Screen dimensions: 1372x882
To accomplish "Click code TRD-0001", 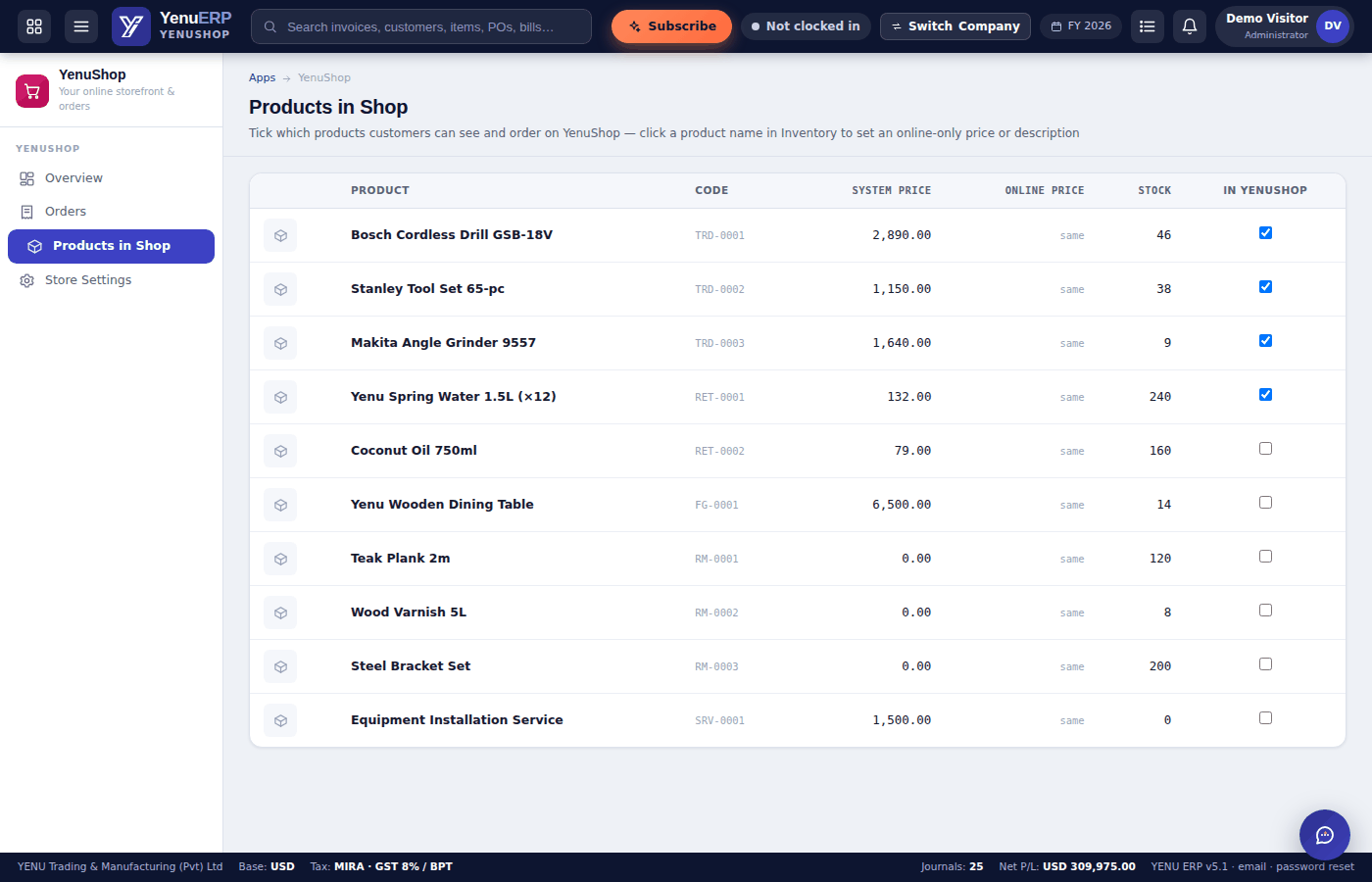I will [719, 235].
